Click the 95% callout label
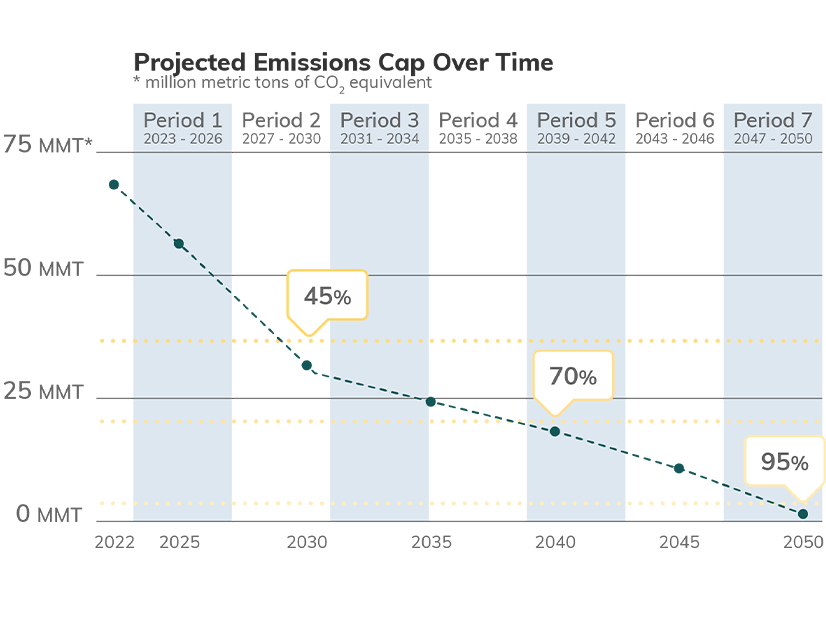The width and height of the screenshot is (826, 620). click(x=784, y=462)
